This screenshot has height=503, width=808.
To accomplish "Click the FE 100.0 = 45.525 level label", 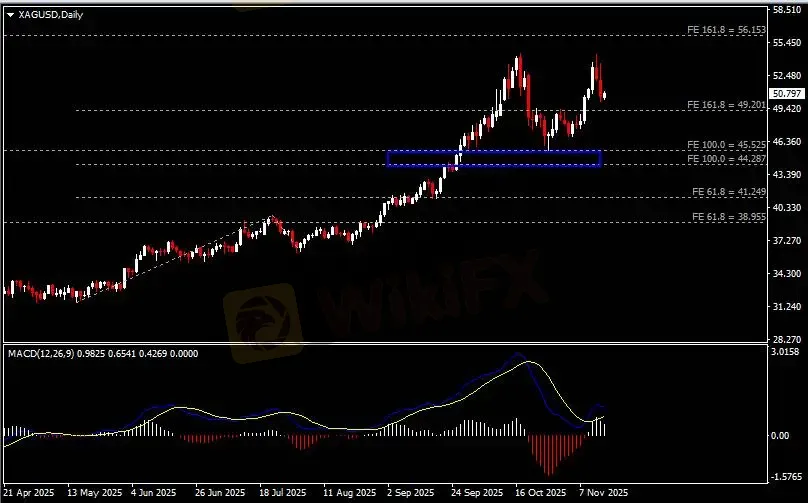I will (x=726, y=145).
